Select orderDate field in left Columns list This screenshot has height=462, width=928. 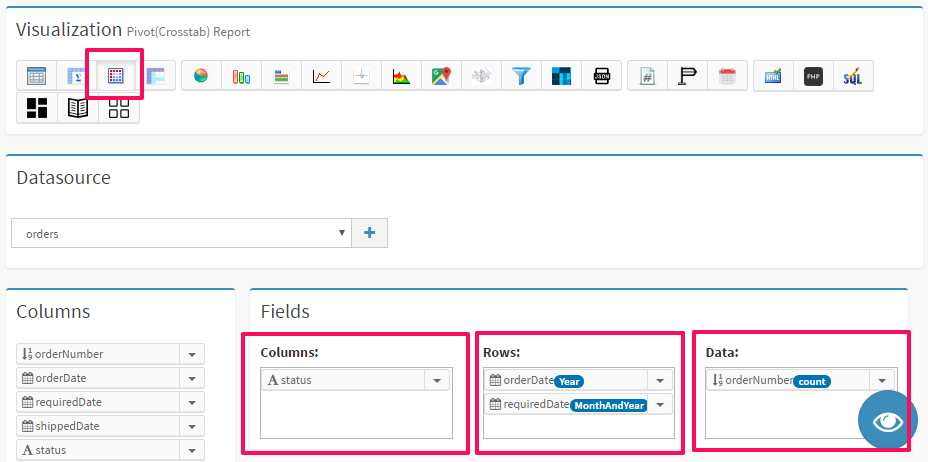pyautogui.click(x=98, y=378)
